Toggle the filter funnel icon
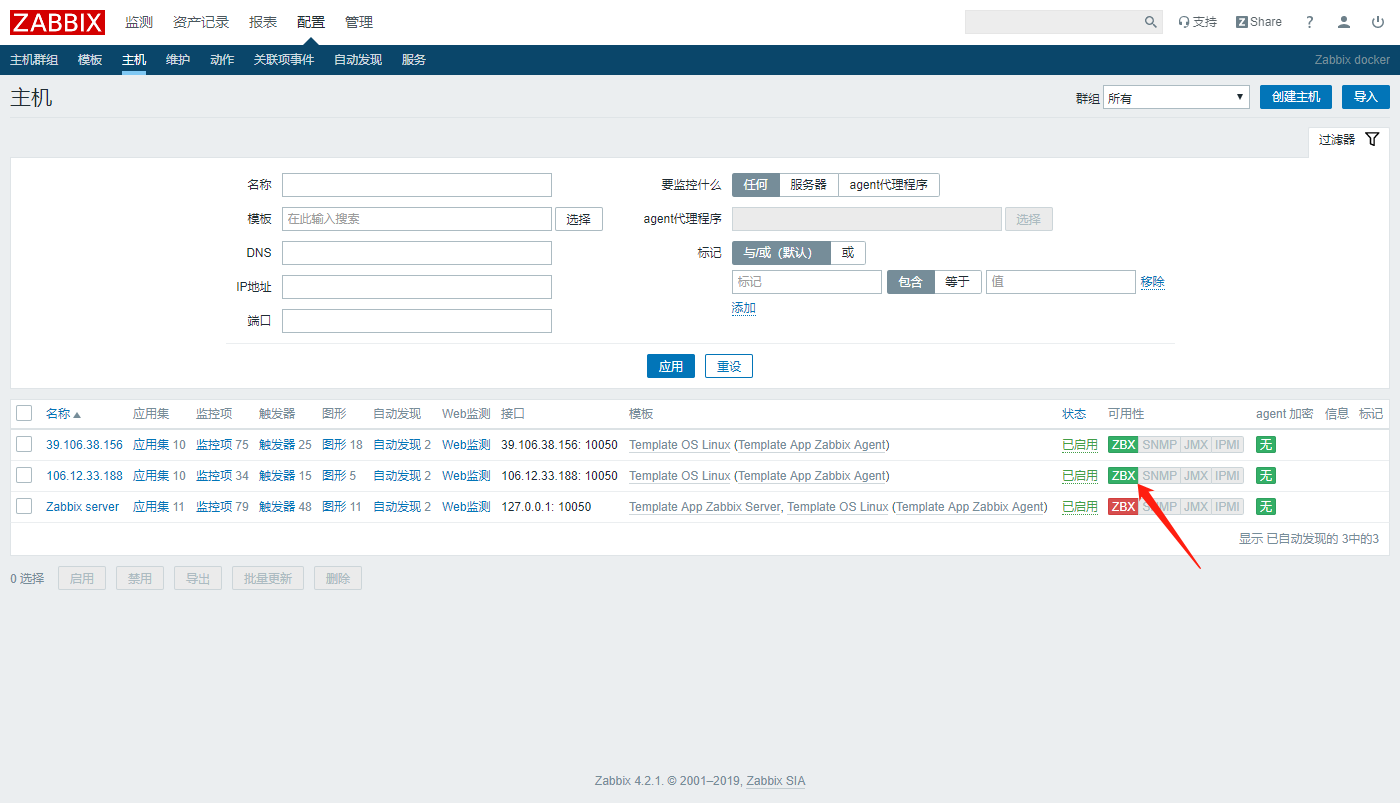Image resolution: width=1400 pixels, height=803 pixels. (1372, 140)
